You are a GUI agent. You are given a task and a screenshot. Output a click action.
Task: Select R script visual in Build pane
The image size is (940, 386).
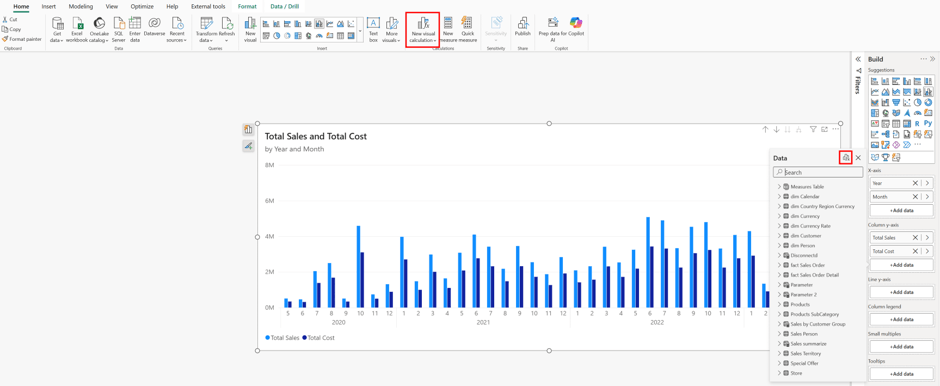[918, 123]
